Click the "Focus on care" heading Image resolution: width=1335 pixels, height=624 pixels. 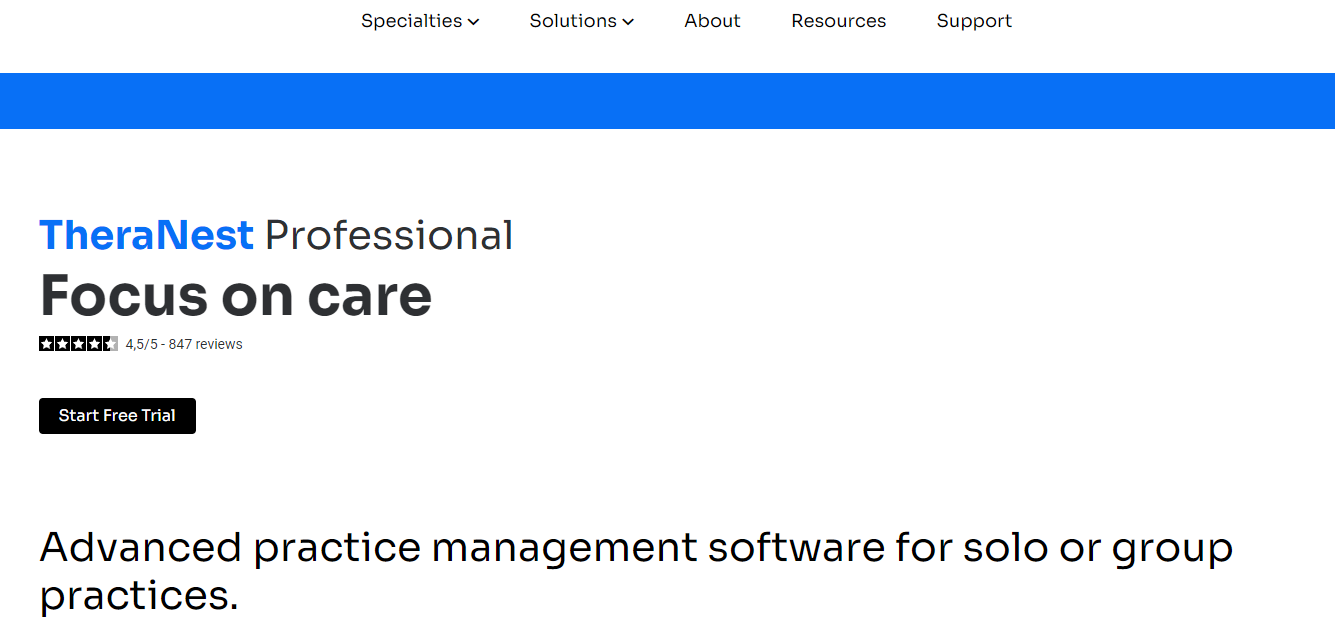[x=236, y=295]
